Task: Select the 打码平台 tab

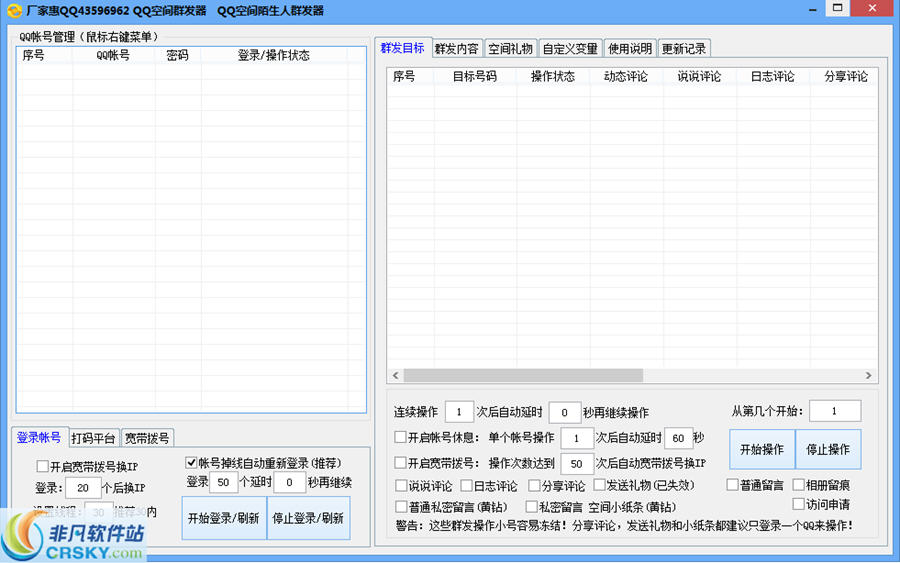Action: pos(93,438)
